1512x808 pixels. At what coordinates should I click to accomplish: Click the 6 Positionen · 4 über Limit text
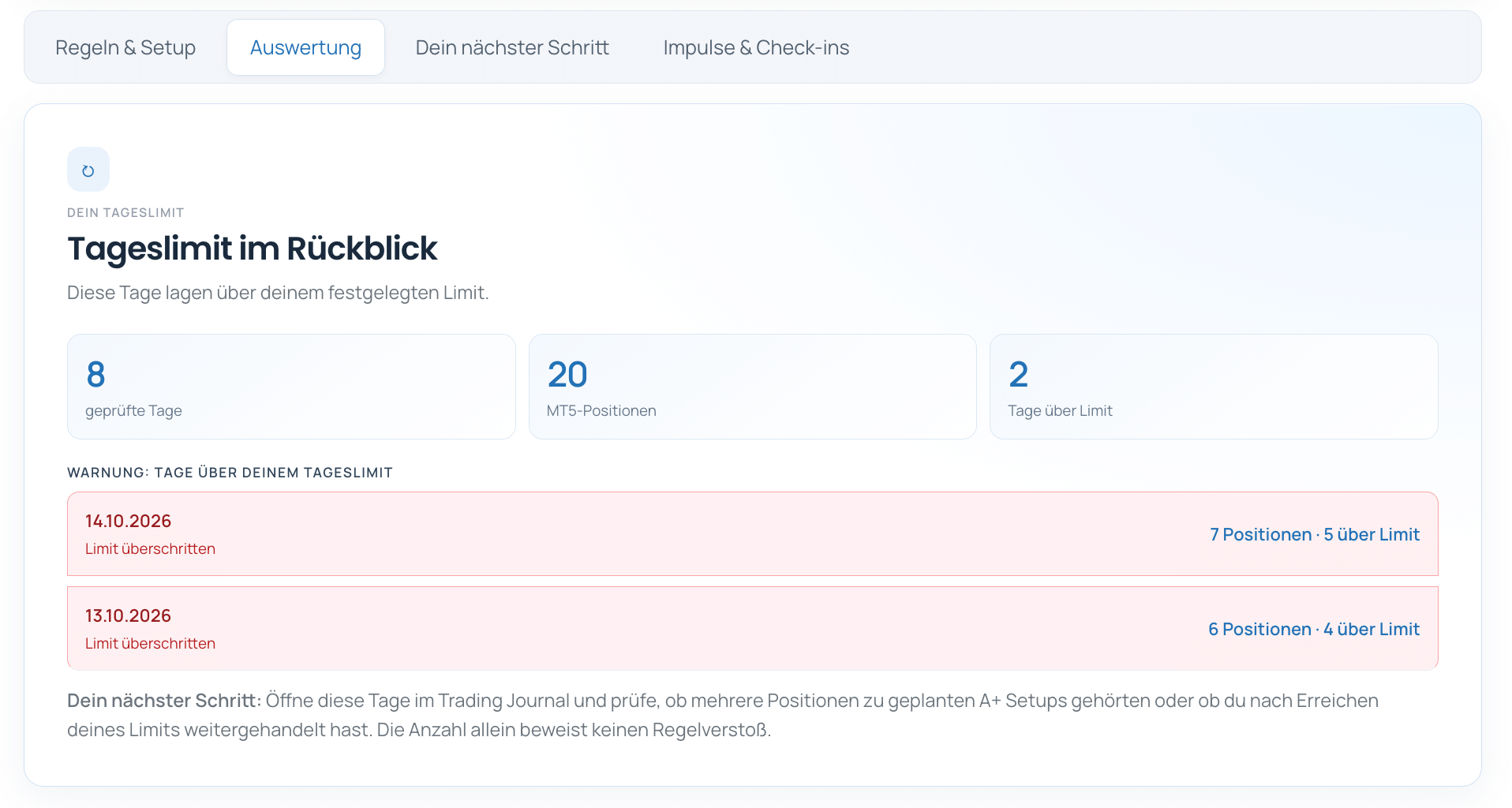1314,629
